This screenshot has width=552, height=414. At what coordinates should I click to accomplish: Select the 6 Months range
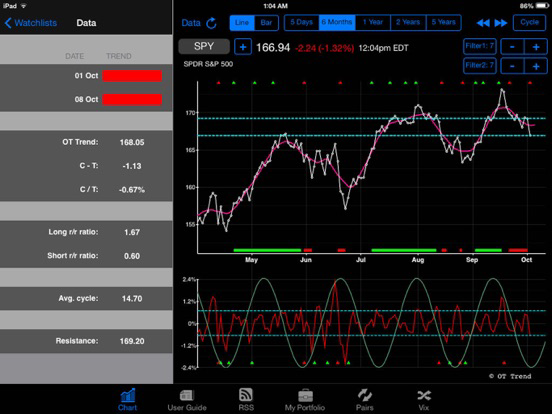click(337, 22)
